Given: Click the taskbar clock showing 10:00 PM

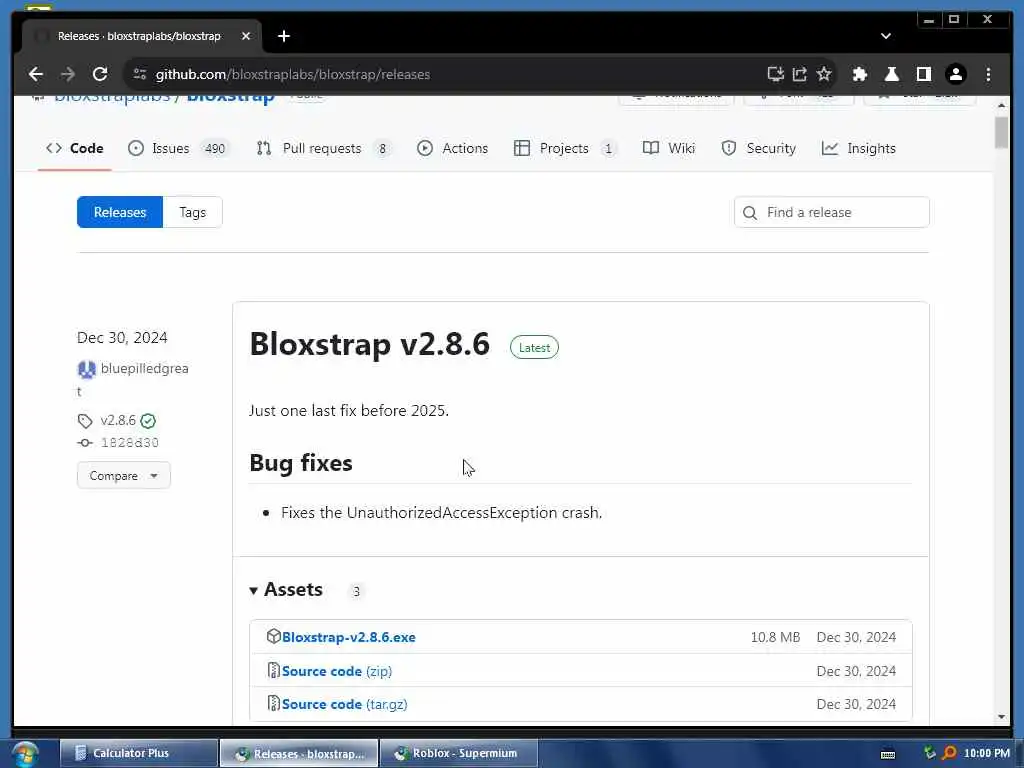Looking at the screenshot, I should tap(986, 753).
